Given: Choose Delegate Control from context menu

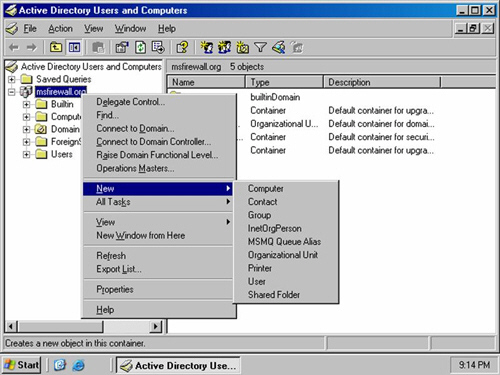Looking at the screenshot, I should (158, 102).
